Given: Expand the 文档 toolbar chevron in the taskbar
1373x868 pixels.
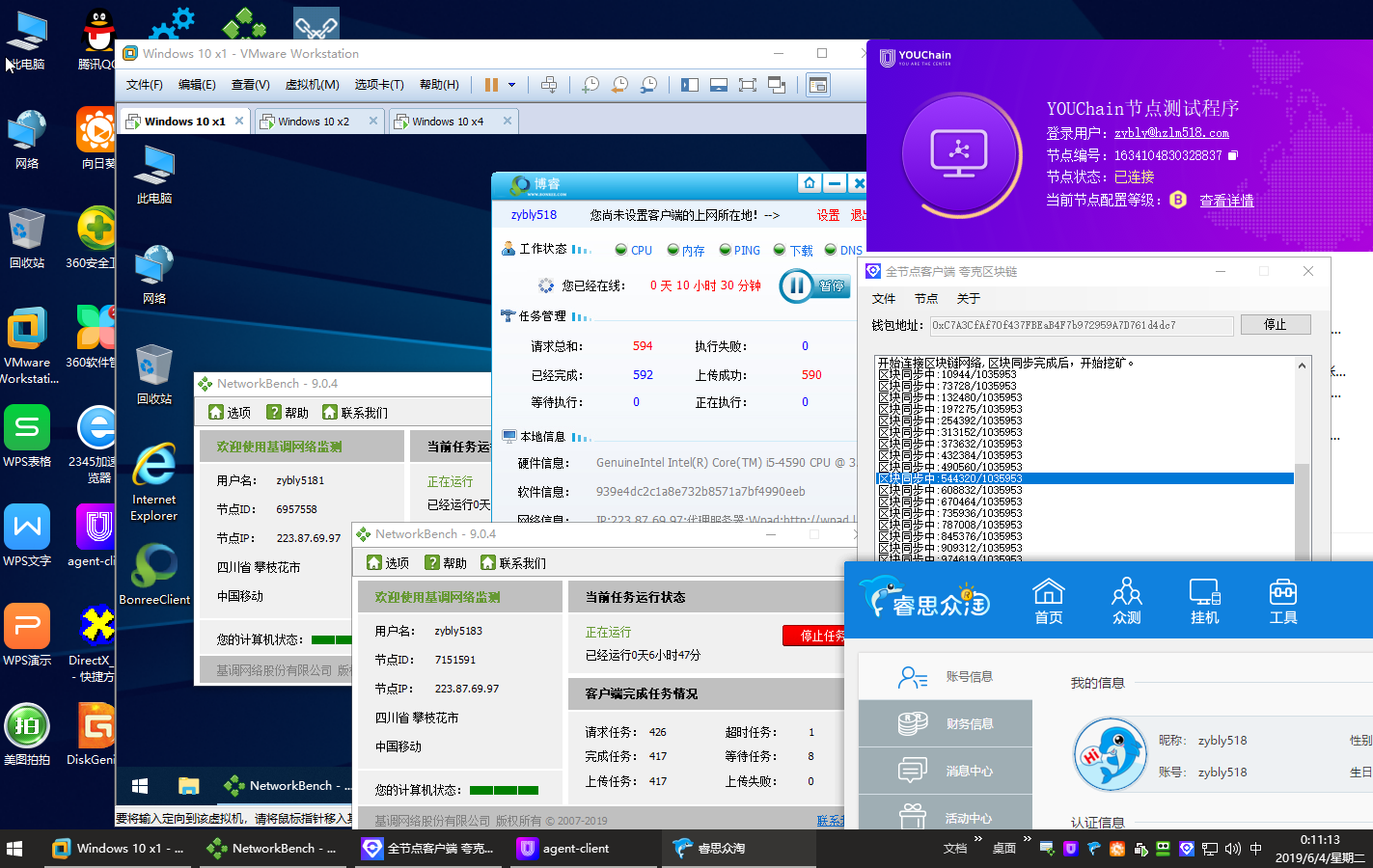Looking at the screenshot, I should [977, 839].
